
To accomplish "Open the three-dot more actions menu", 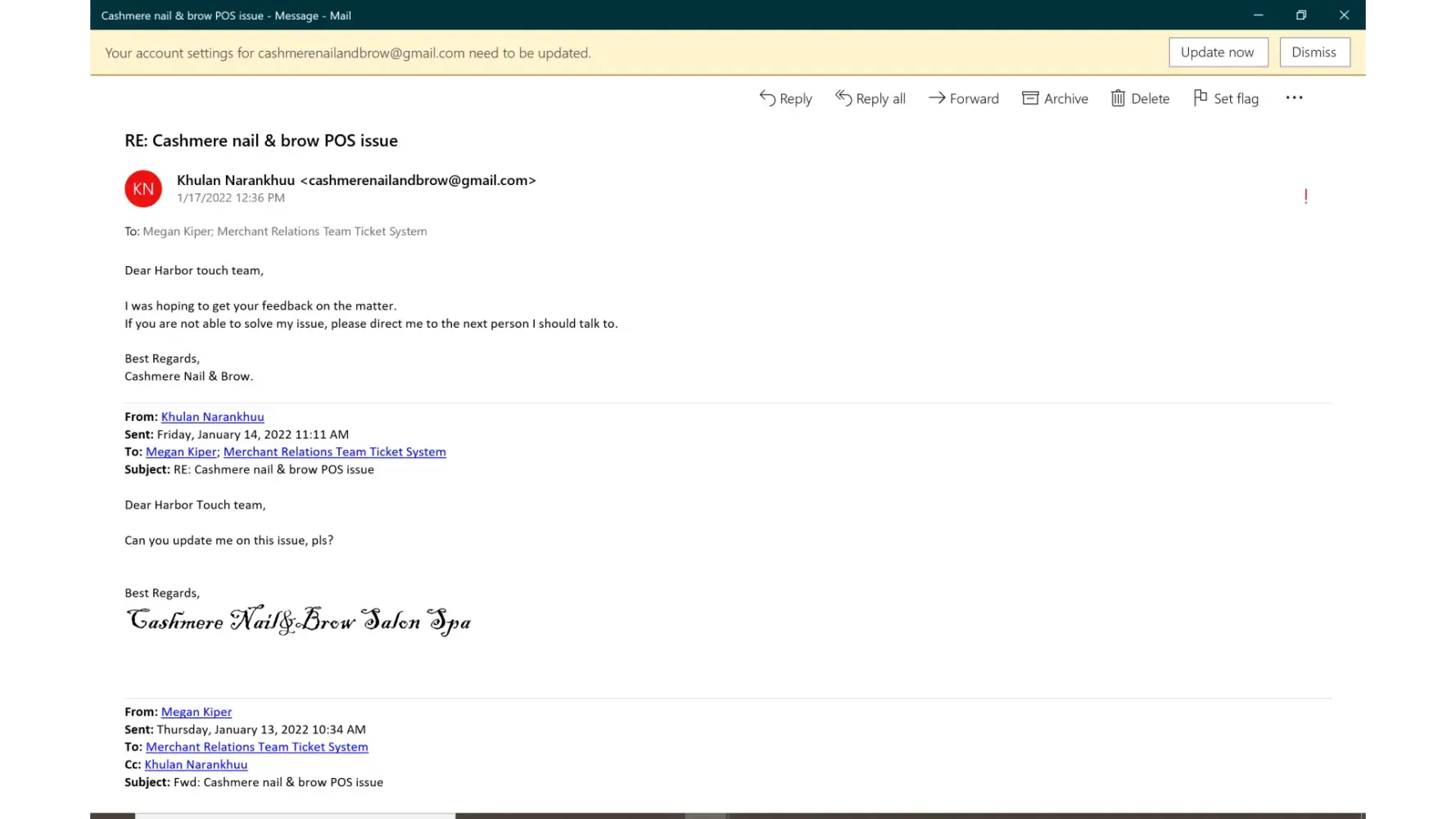I will [x=1294, y=98].
